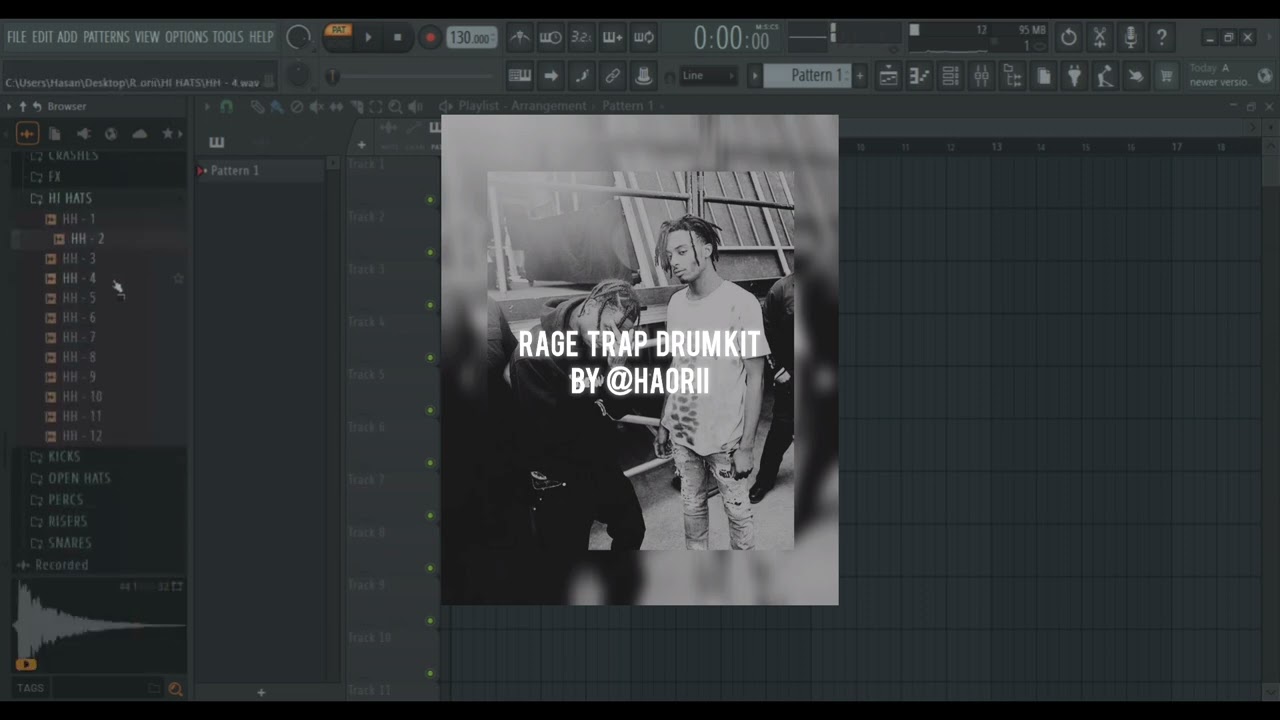This screenshot has height=720, width=1280.
Task: Collapse the HI HATS folder
Action: pyautogui.click(x=70, y=198)
